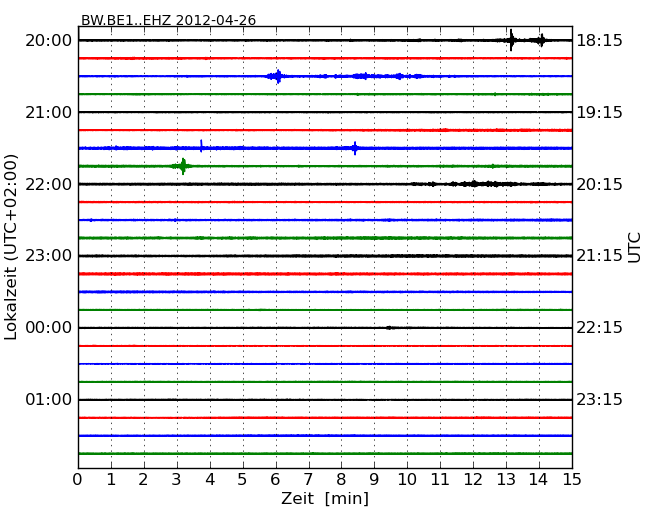Viewport: 650px width, 520px height.
Task: Pick the 21:15 UTC label
Action: 599,256
